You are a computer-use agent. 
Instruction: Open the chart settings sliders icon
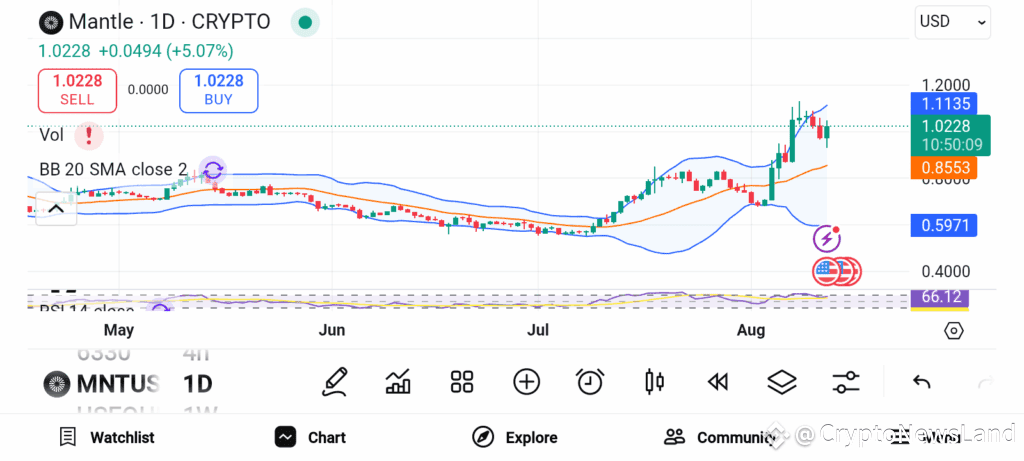(846, 382)
